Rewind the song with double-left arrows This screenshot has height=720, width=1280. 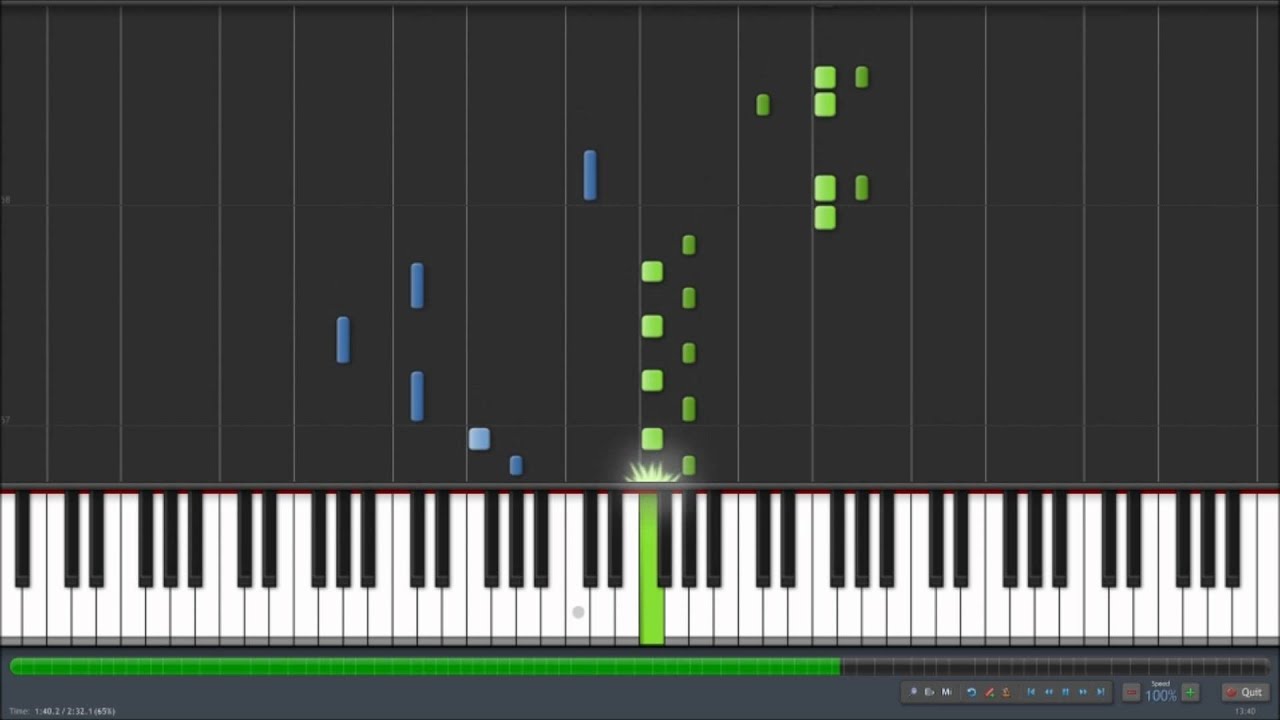[x=1048, y=692]
